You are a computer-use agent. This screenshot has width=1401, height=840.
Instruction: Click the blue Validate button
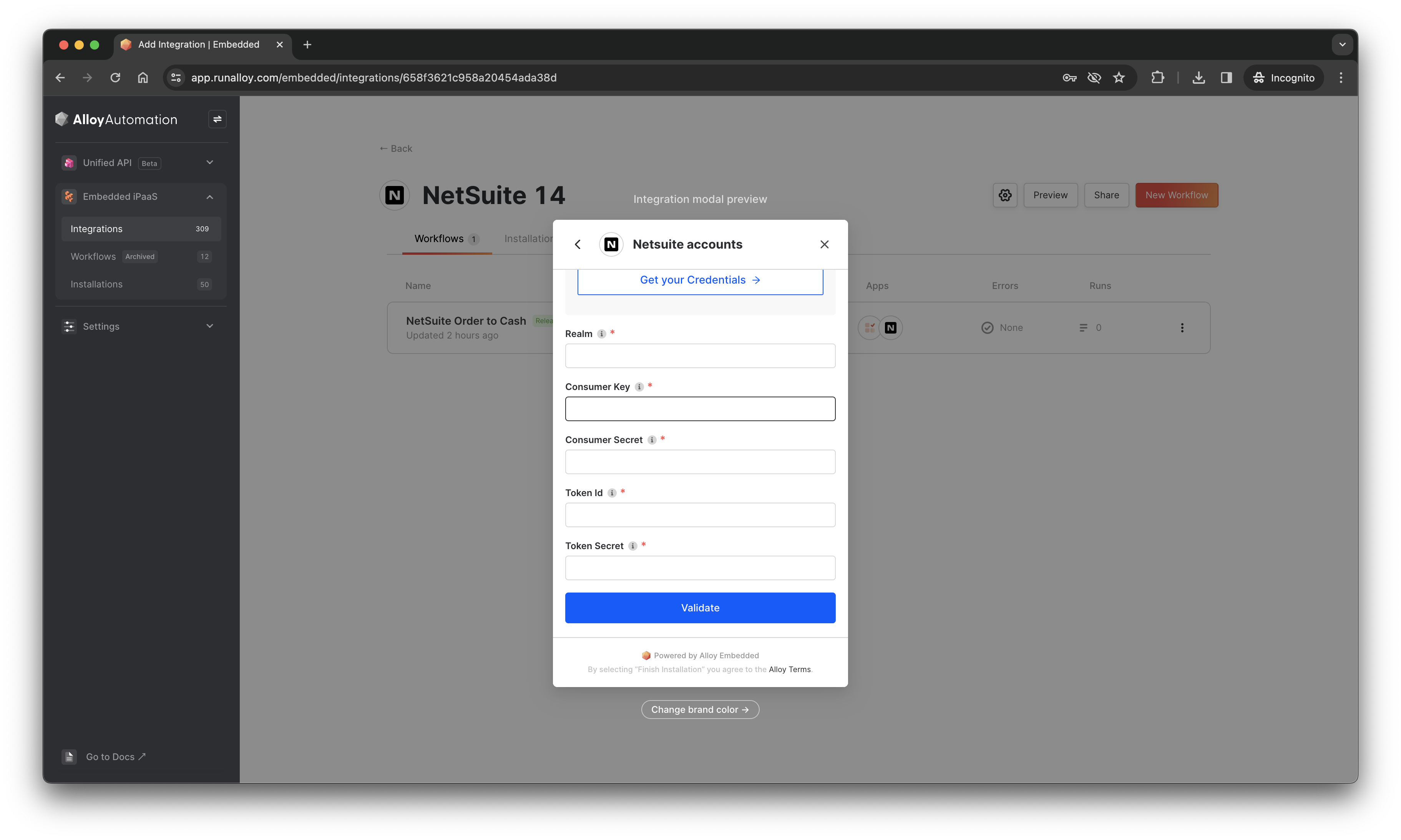[x=700, y=608]
